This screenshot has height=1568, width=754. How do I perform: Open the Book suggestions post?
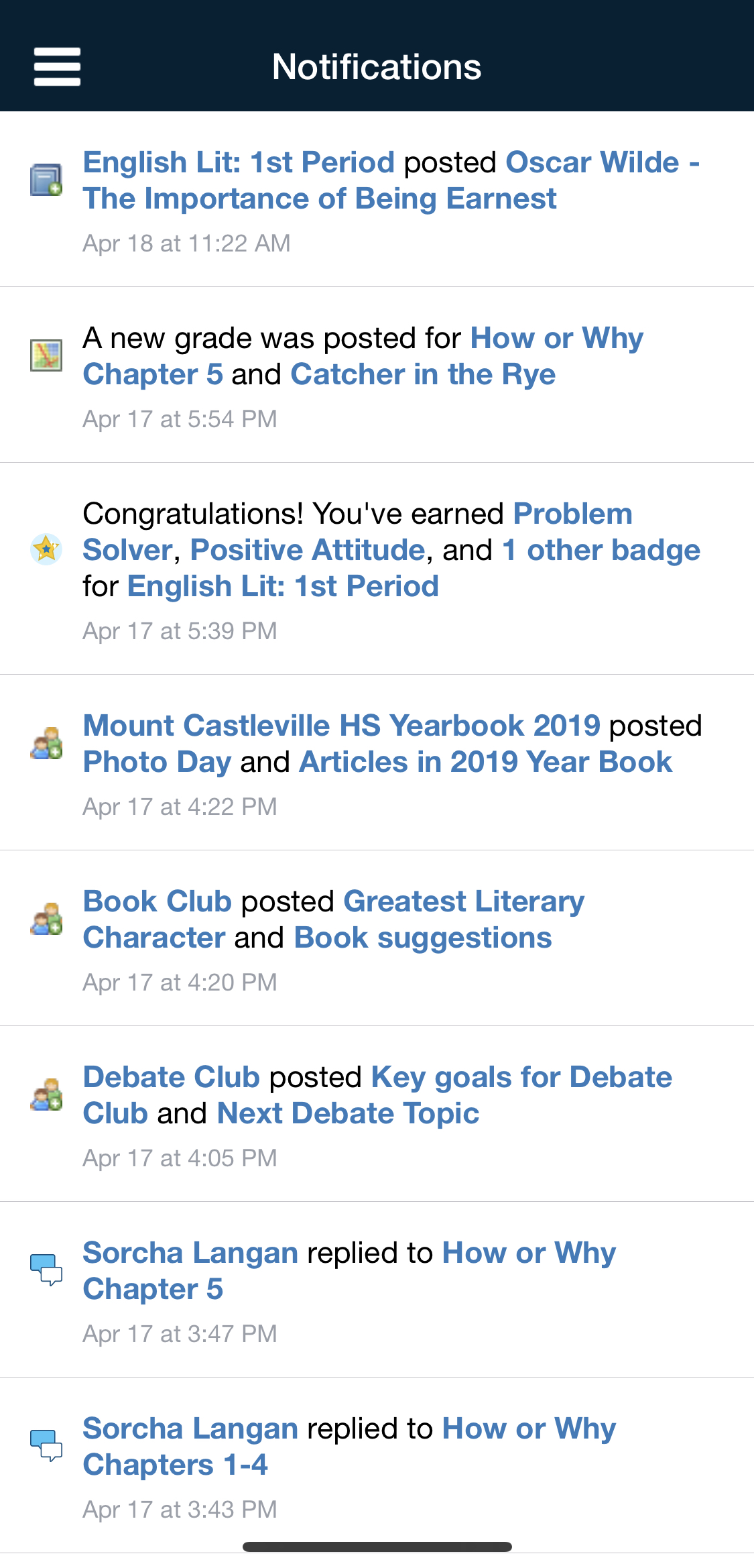pos(423,938)
